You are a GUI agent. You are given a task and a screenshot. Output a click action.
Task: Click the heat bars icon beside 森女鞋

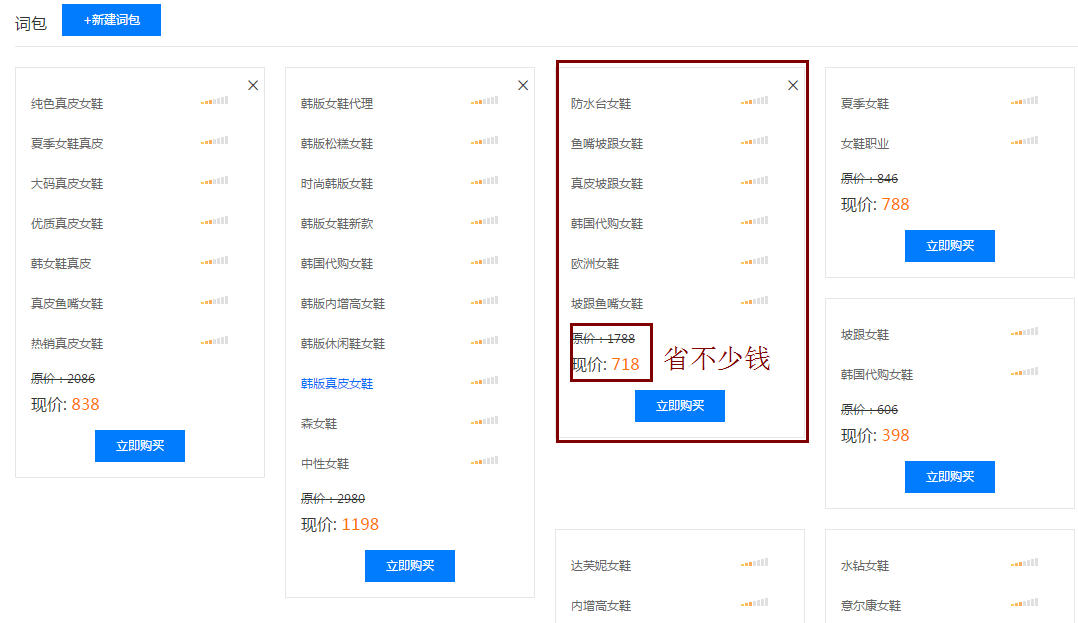[484, 421]
